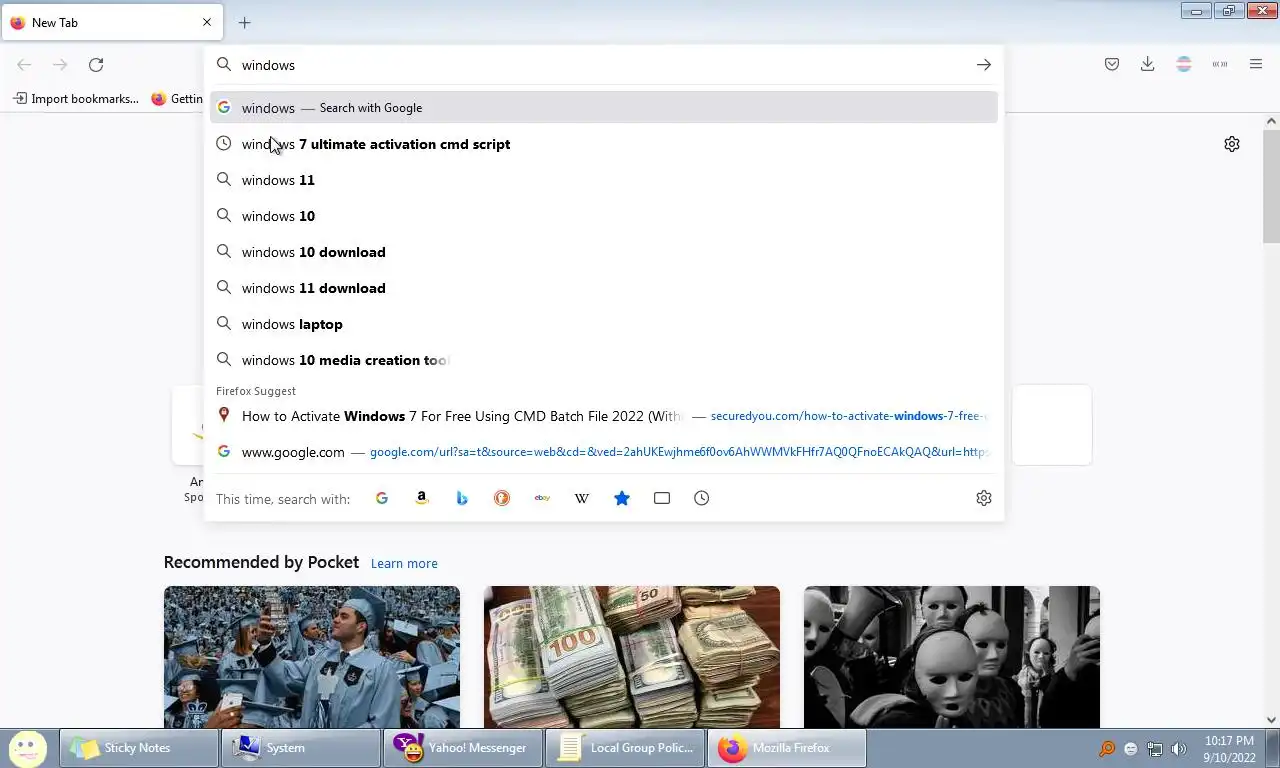
Task: Open search settings gear in dropdown
Action: [x=984, y=498]
